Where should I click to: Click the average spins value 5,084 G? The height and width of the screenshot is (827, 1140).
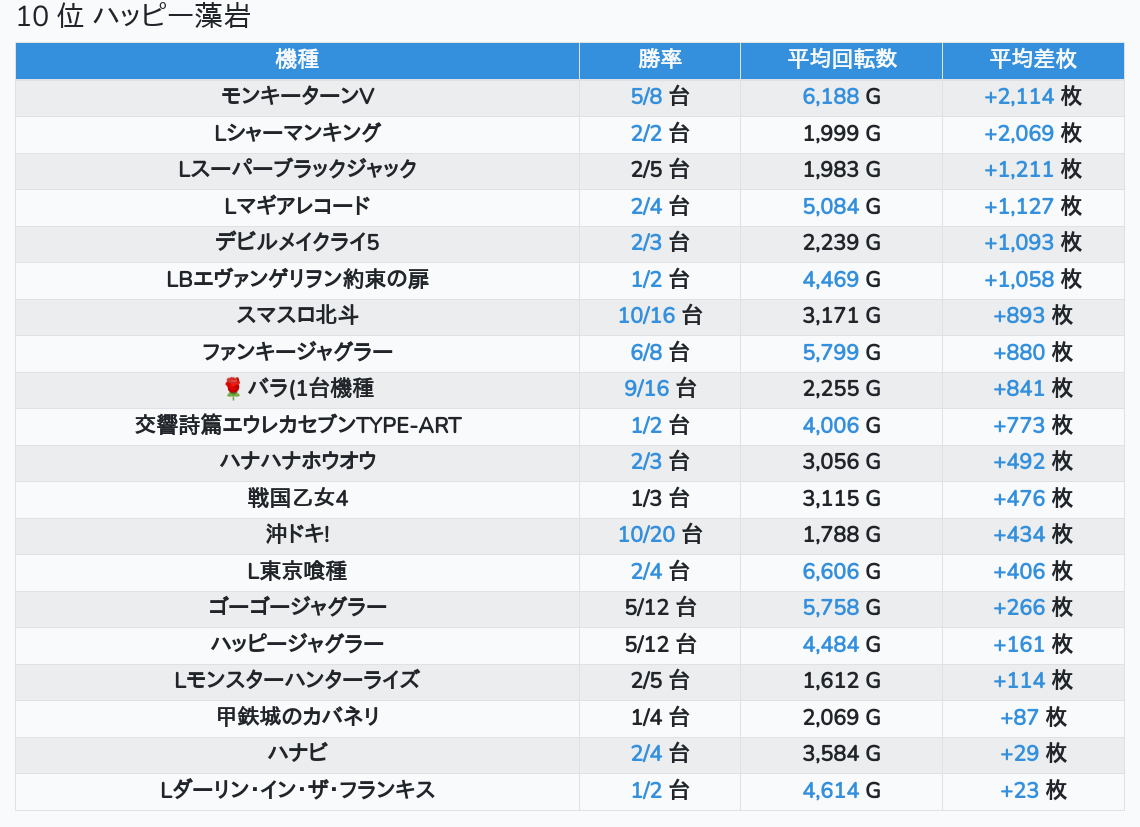pos(842,206)
